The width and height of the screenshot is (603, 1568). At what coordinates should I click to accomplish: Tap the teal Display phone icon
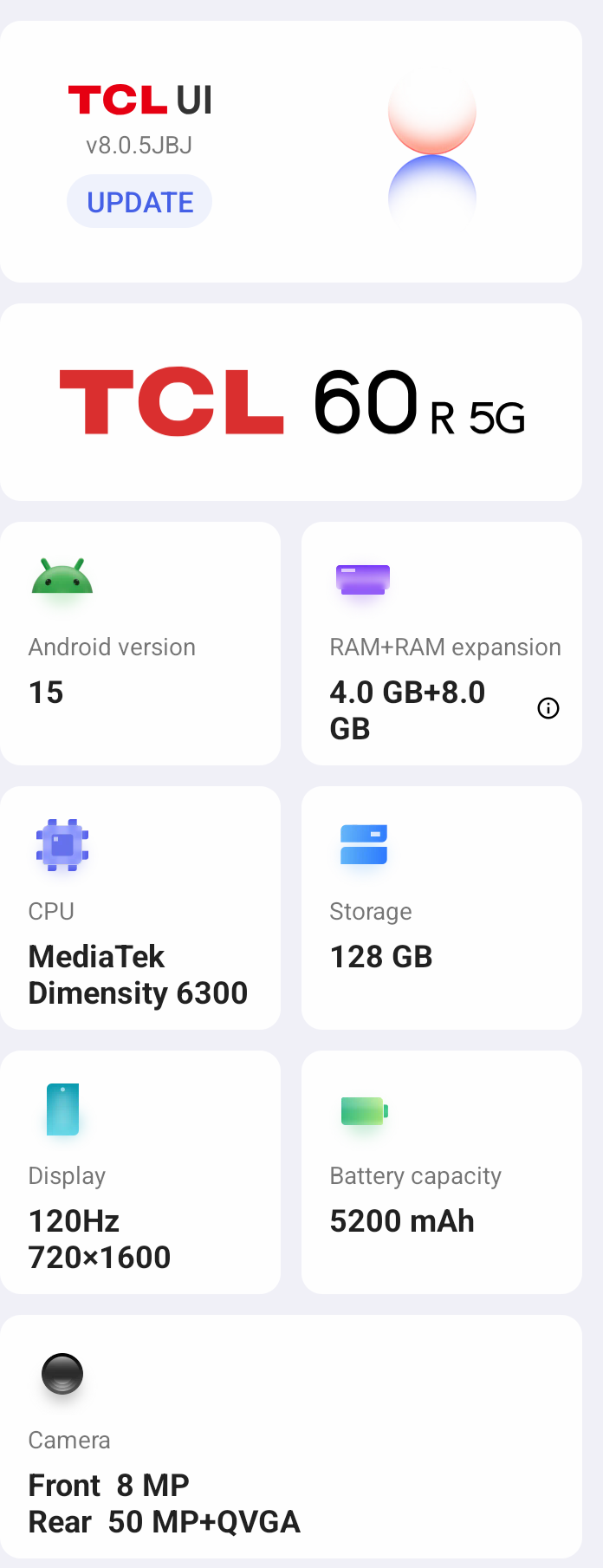62,1109
